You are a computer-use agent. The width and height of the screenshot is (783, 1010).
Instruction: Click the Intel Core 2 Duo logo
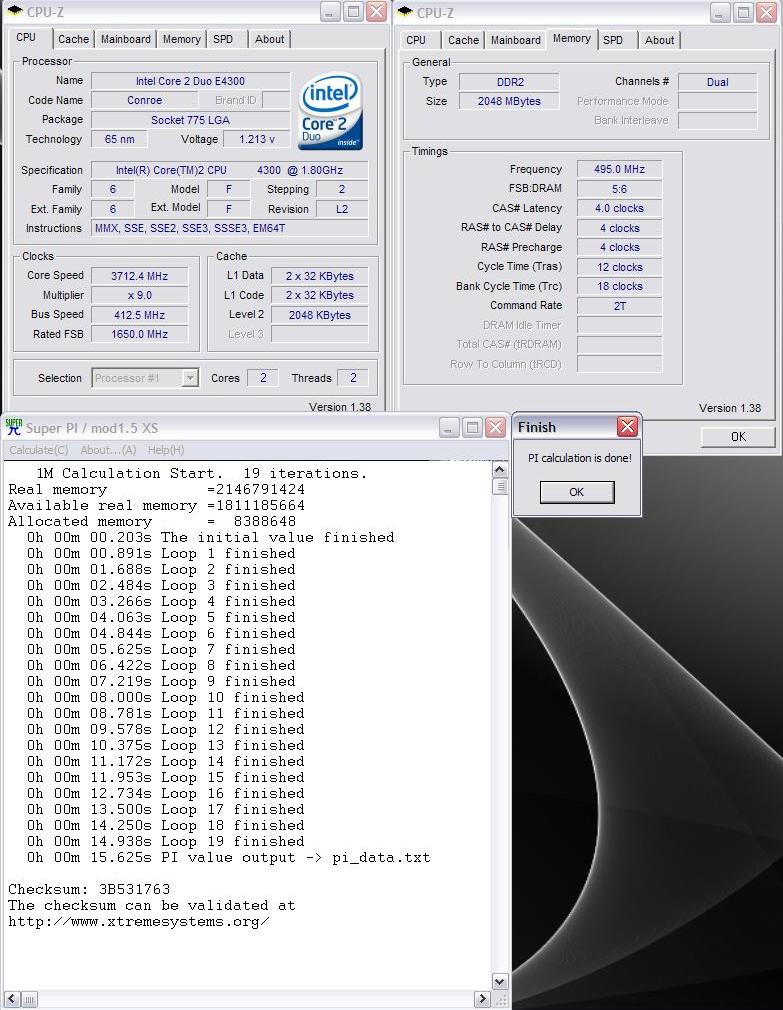pyautogui.click(x=331, y=110)
